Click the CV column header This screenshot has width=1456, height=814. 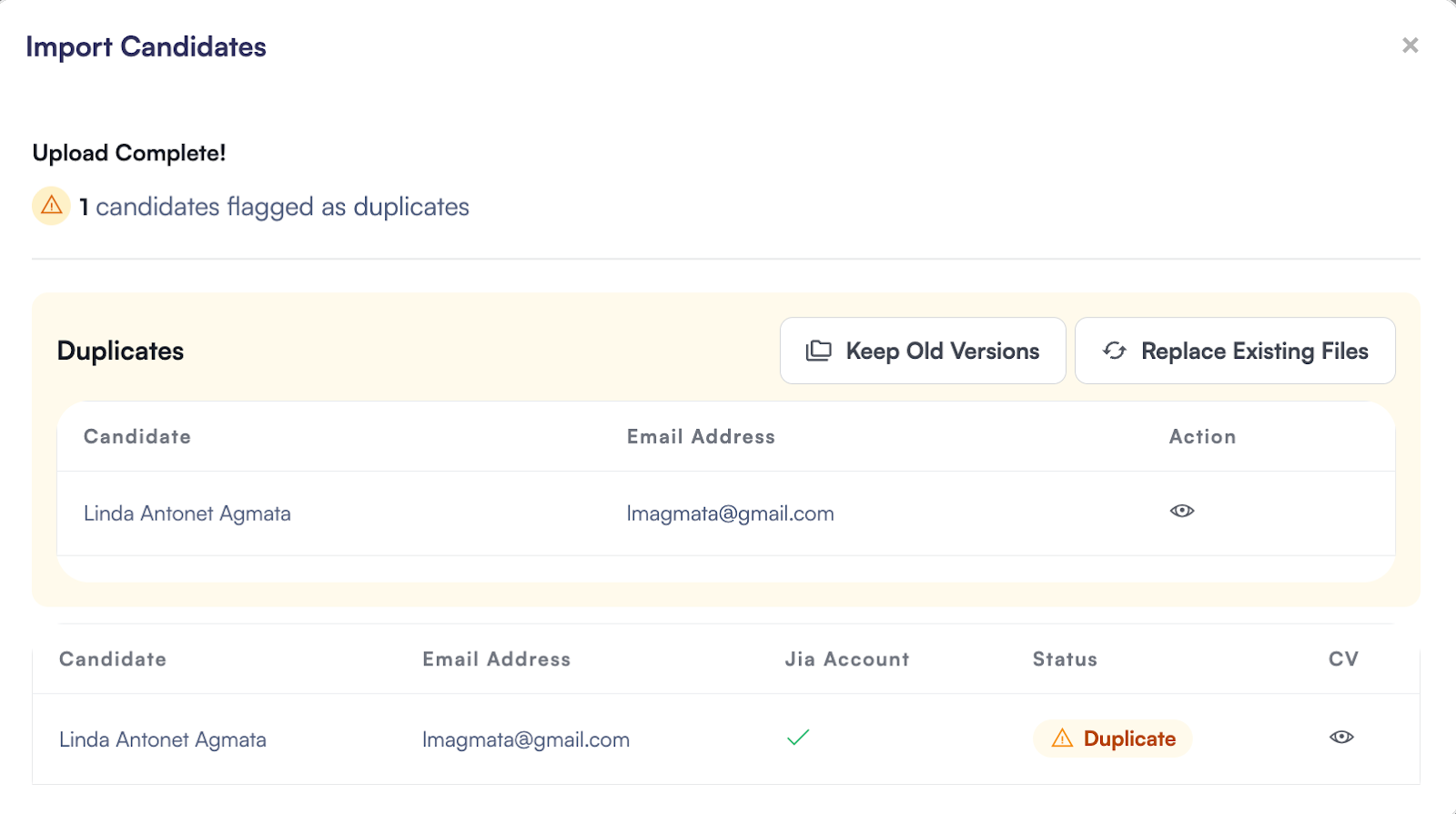1342,659
